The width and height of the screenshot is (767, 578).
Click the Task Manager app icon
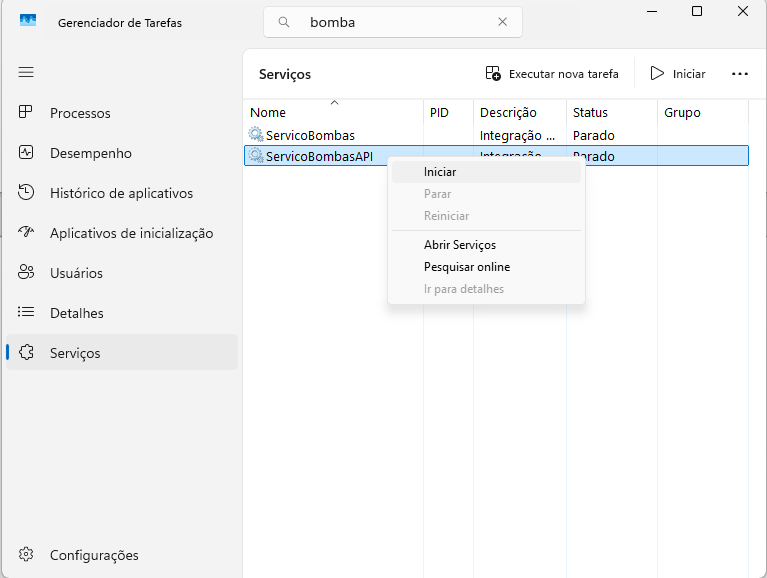[x=28, y=21]
